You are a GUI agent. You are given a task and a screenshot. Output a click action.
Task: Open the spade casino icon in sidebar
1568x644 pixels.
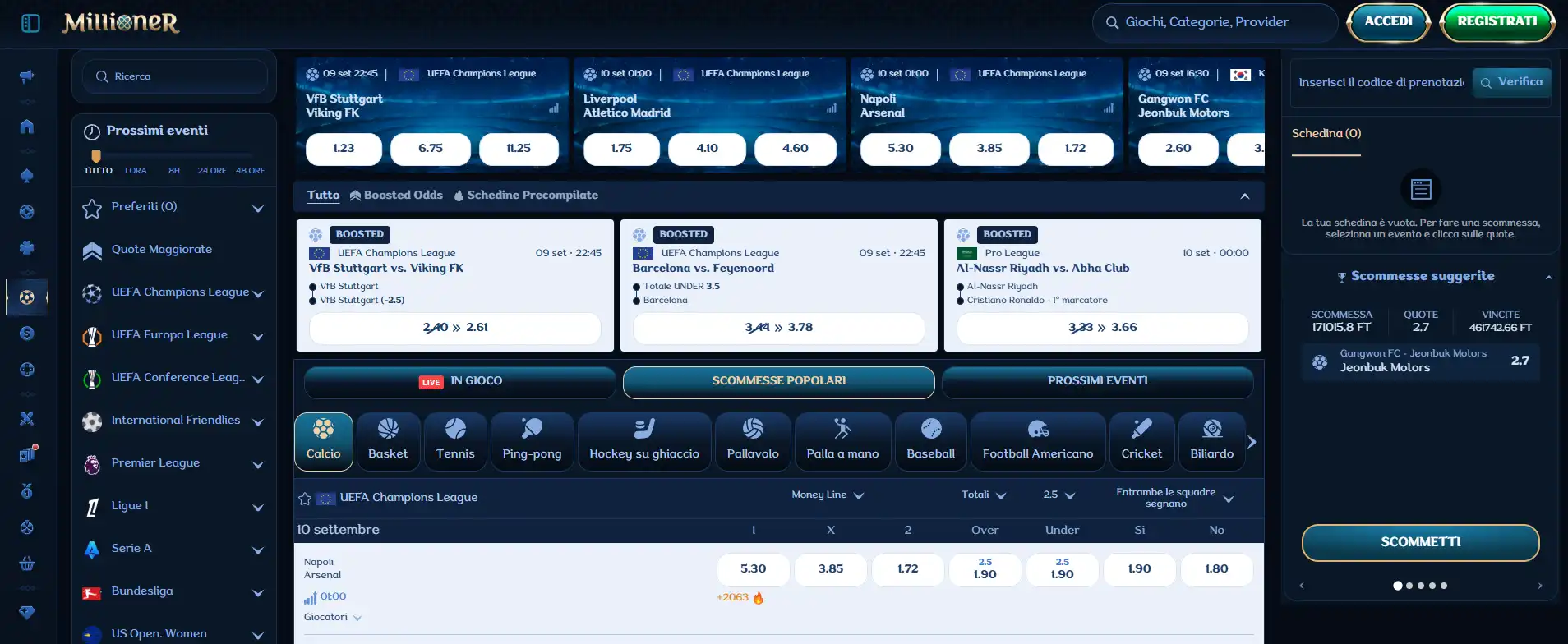pos(27,176)
